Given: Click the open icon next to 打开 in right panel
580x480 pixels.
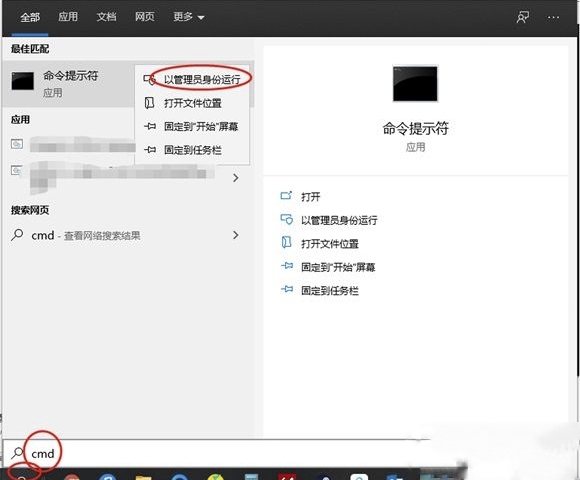Looking at the screenshot, I should (286, 196).
